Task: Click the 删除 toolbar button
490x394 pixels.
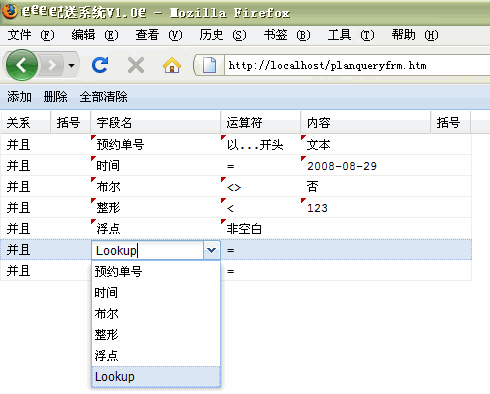Action: point(55,97)
